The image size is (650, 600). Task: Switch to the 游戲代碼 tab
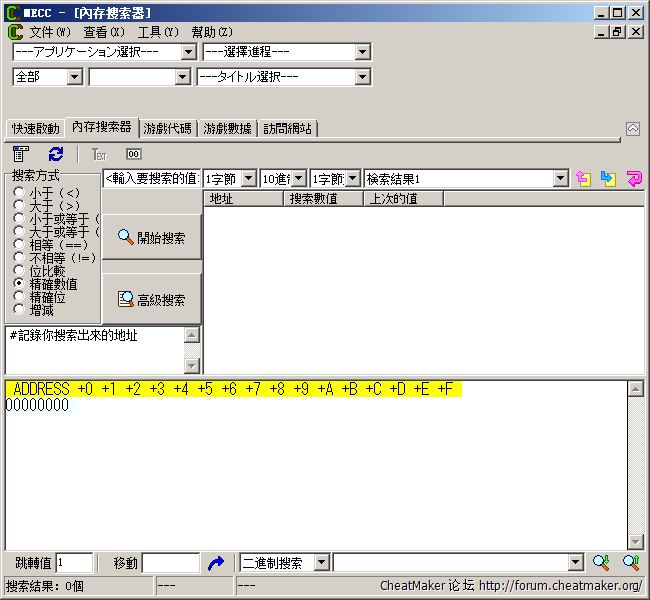168,129
